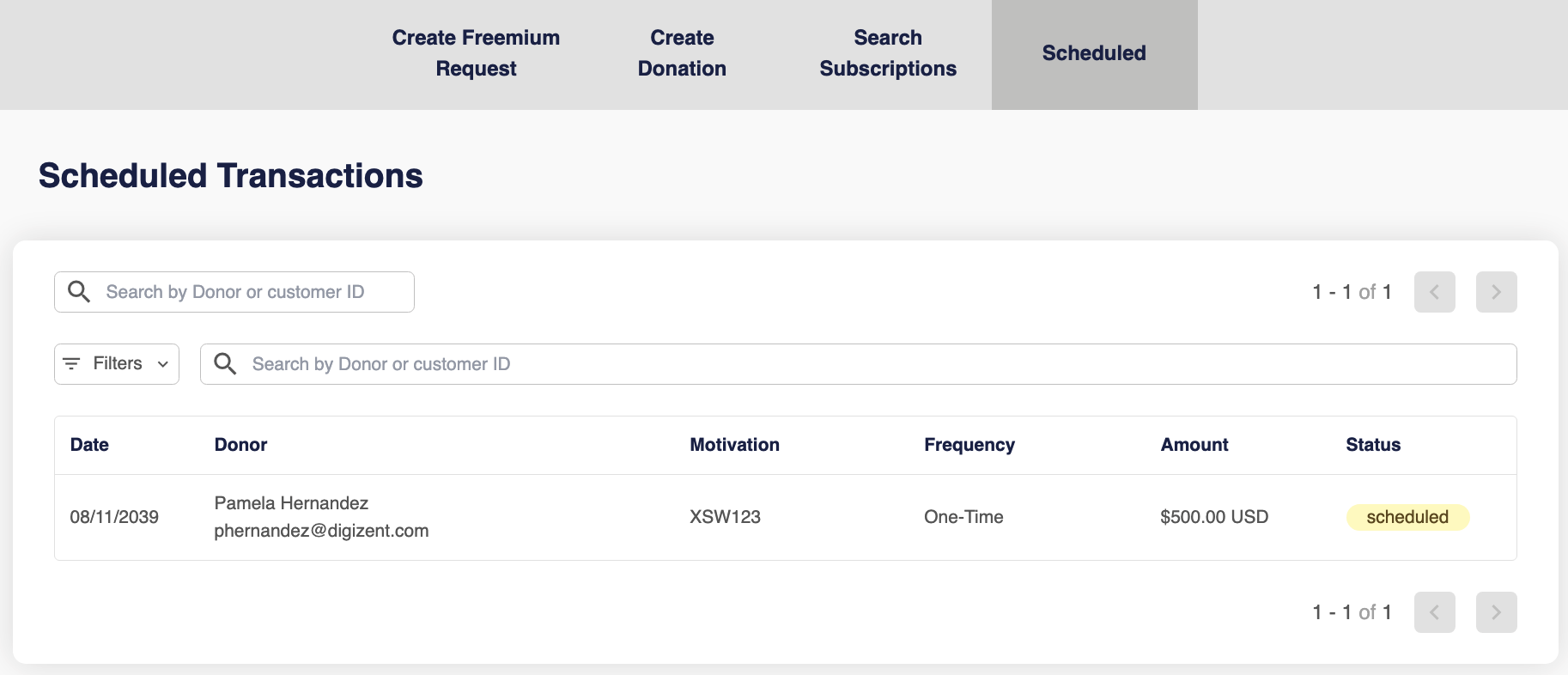This screenshot has height=675, width=1568.
Task: Sort by the Amount column header
Action: 1194,445
